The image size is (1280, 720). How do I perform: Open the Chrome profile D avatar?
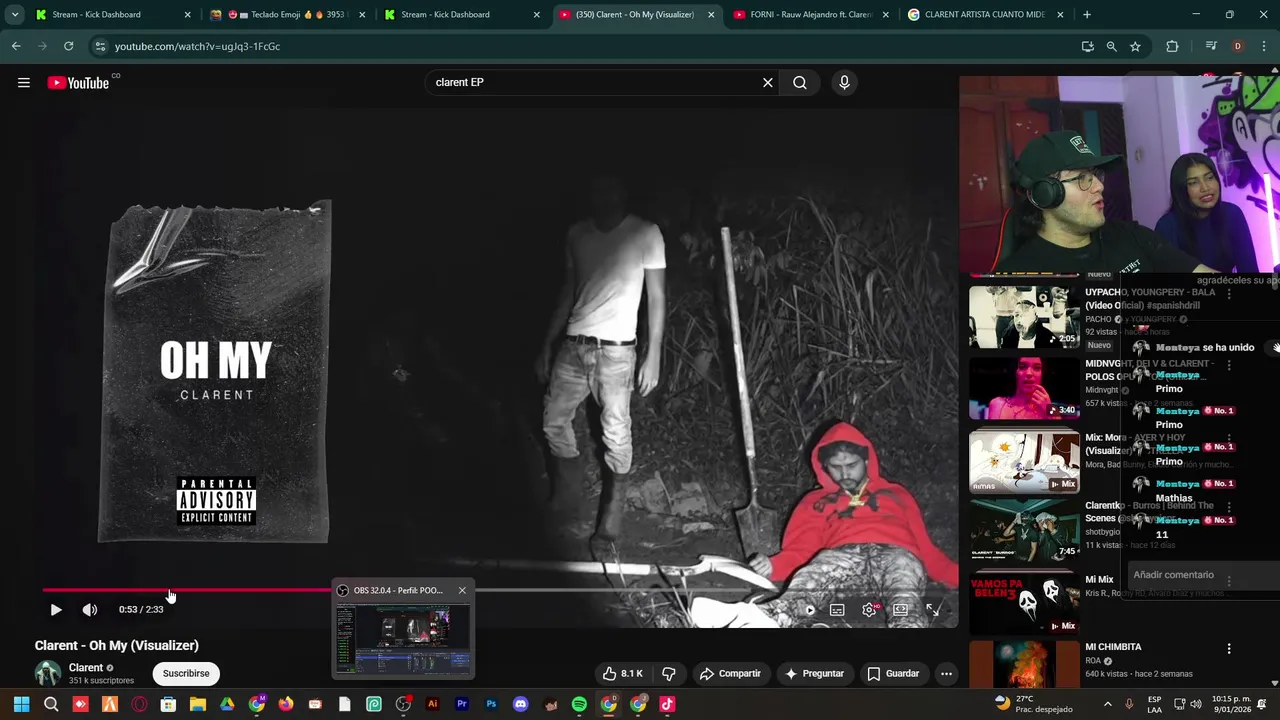pyautogui.click(x=1237, y=46)
